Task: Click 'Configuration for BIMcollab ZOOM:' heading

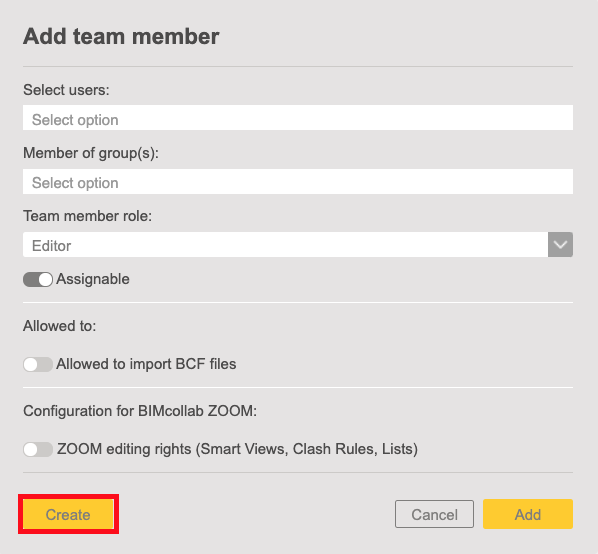Action: point(140,411)
